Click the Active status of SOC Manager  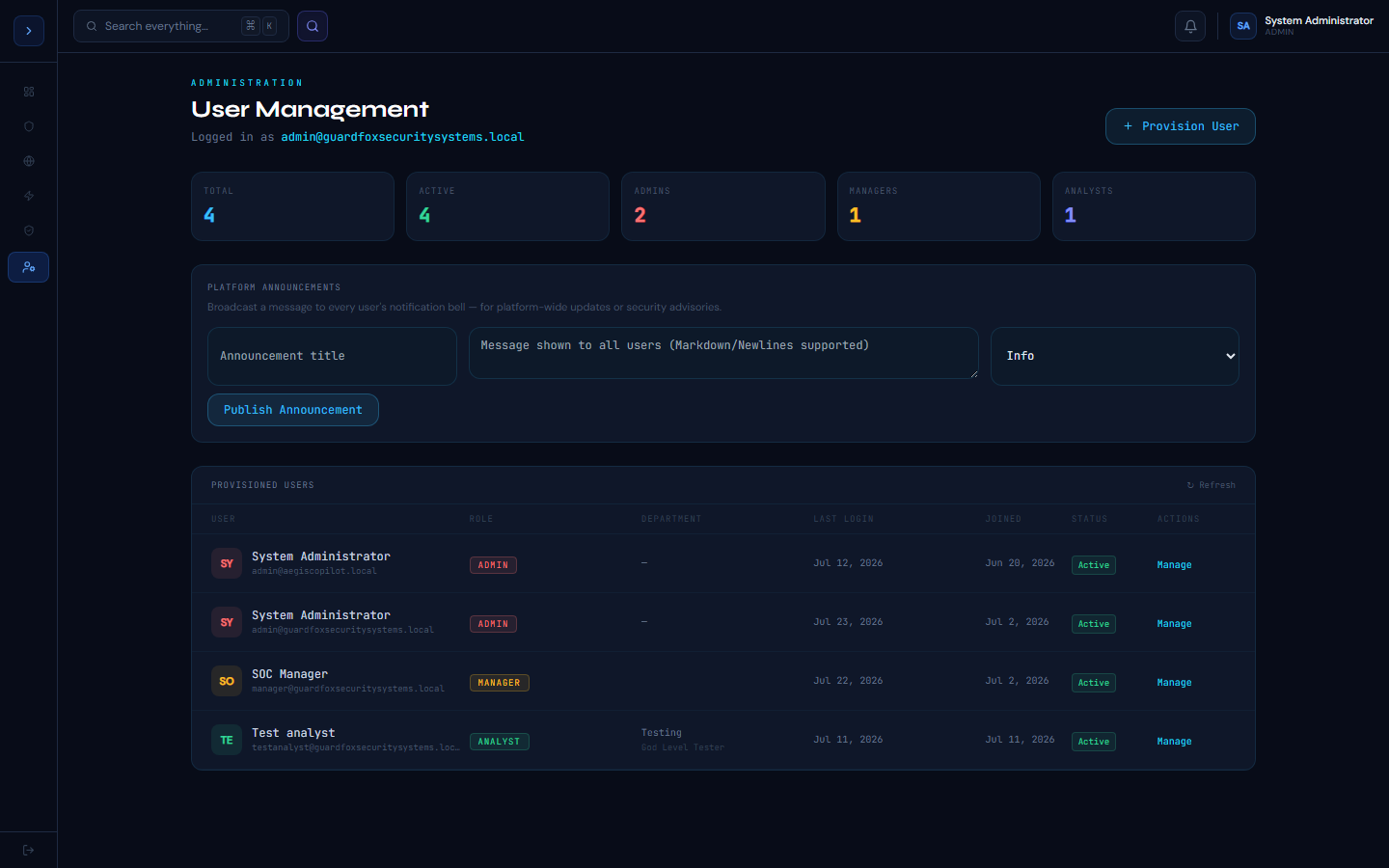1094,683
